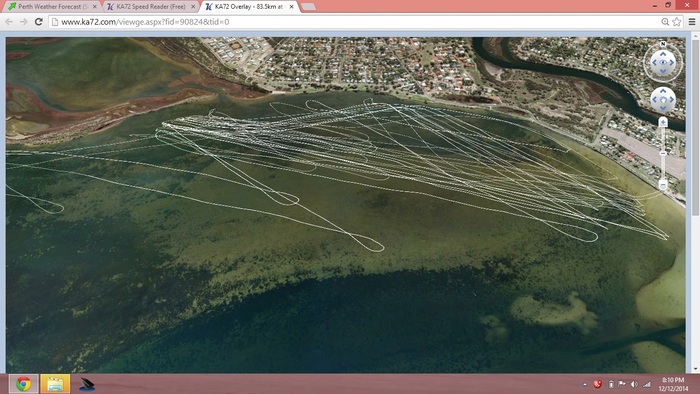Click the zoom slider handle on the map
Screen dimensions: 700x394
point(663,153)
